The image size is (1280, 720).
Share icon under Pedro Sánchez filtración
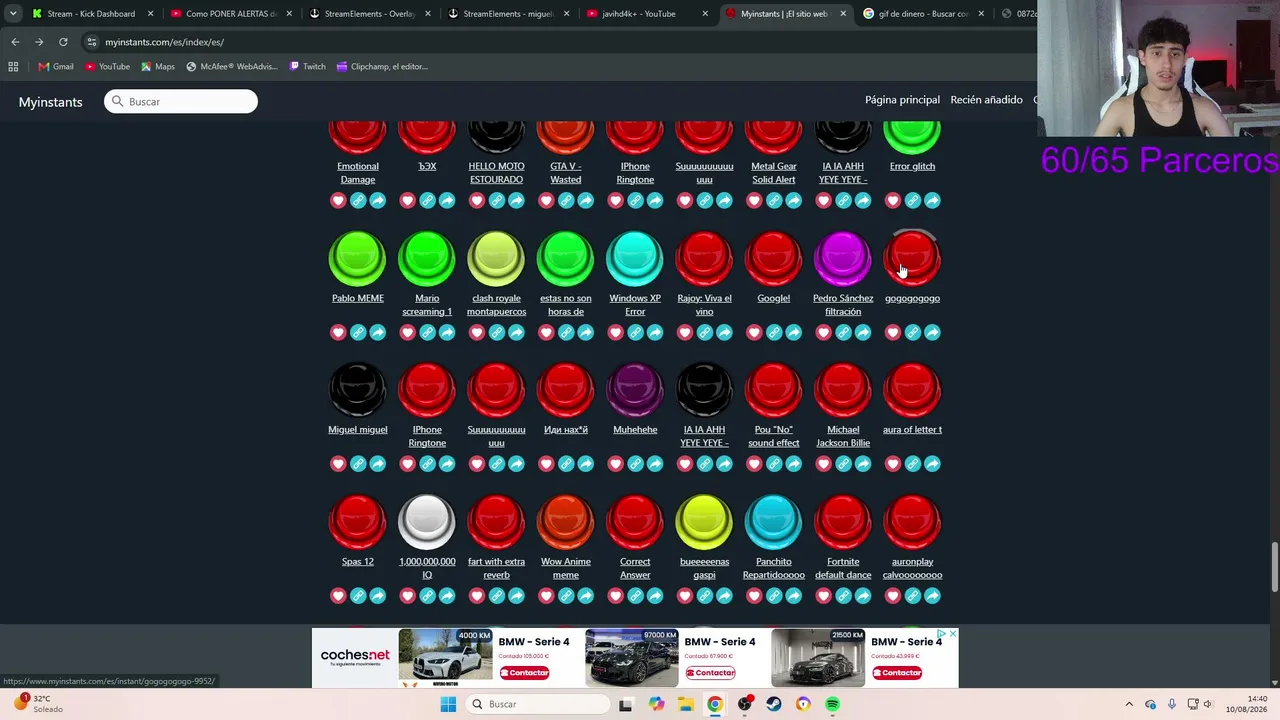(x=863, y=333)
